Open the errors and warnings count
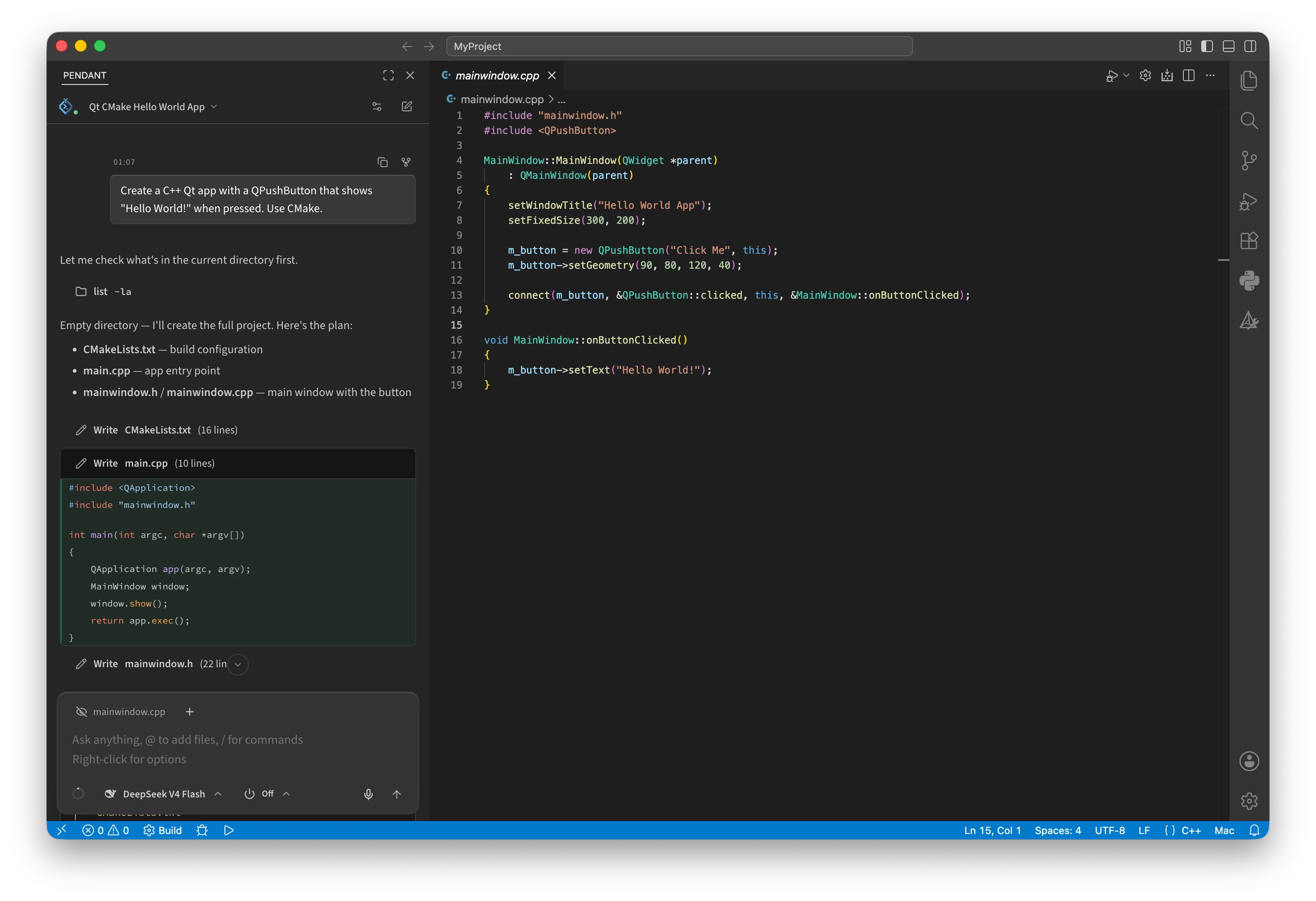 (x=105, y=830)
